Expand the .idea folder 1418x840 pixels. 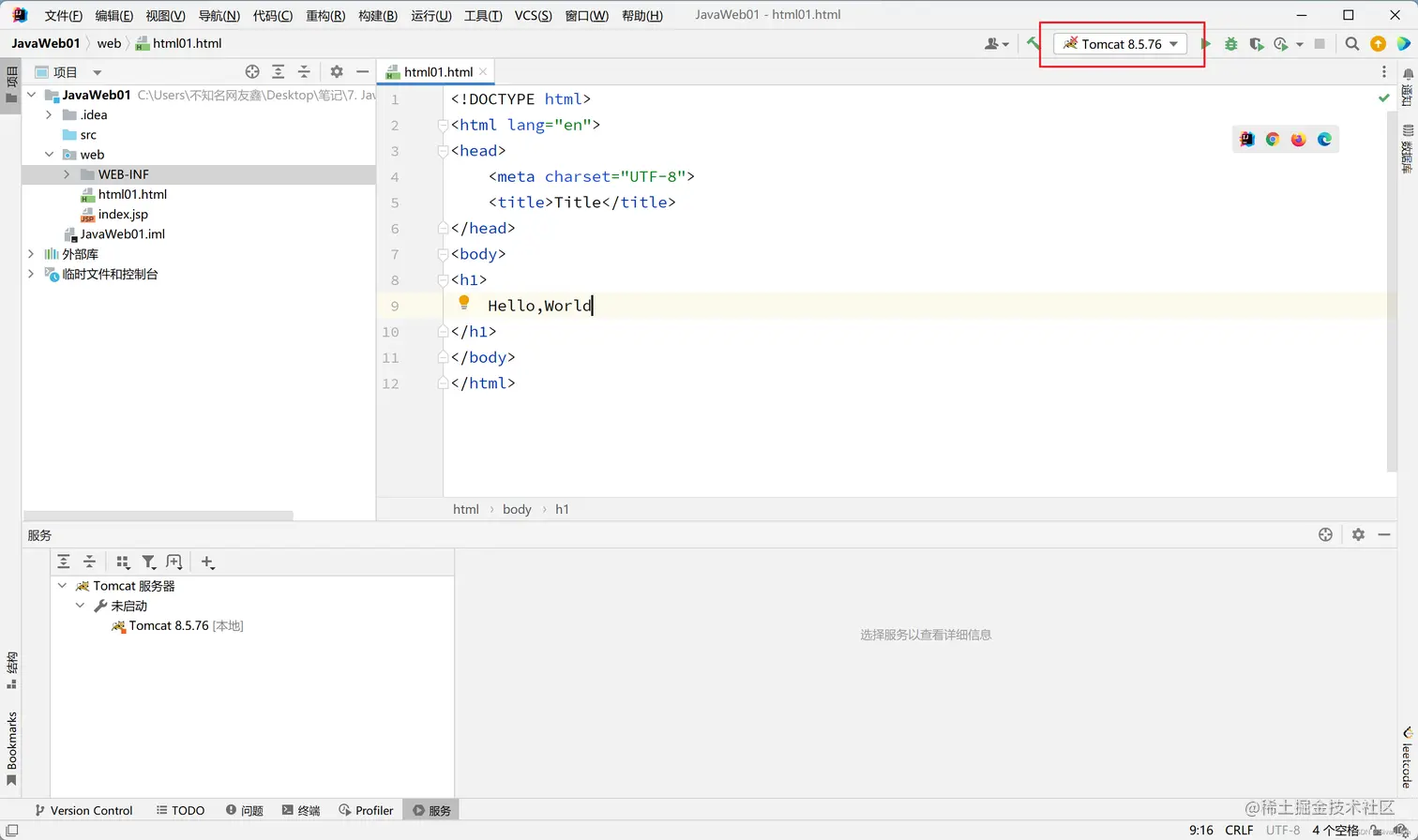point(49,114)
